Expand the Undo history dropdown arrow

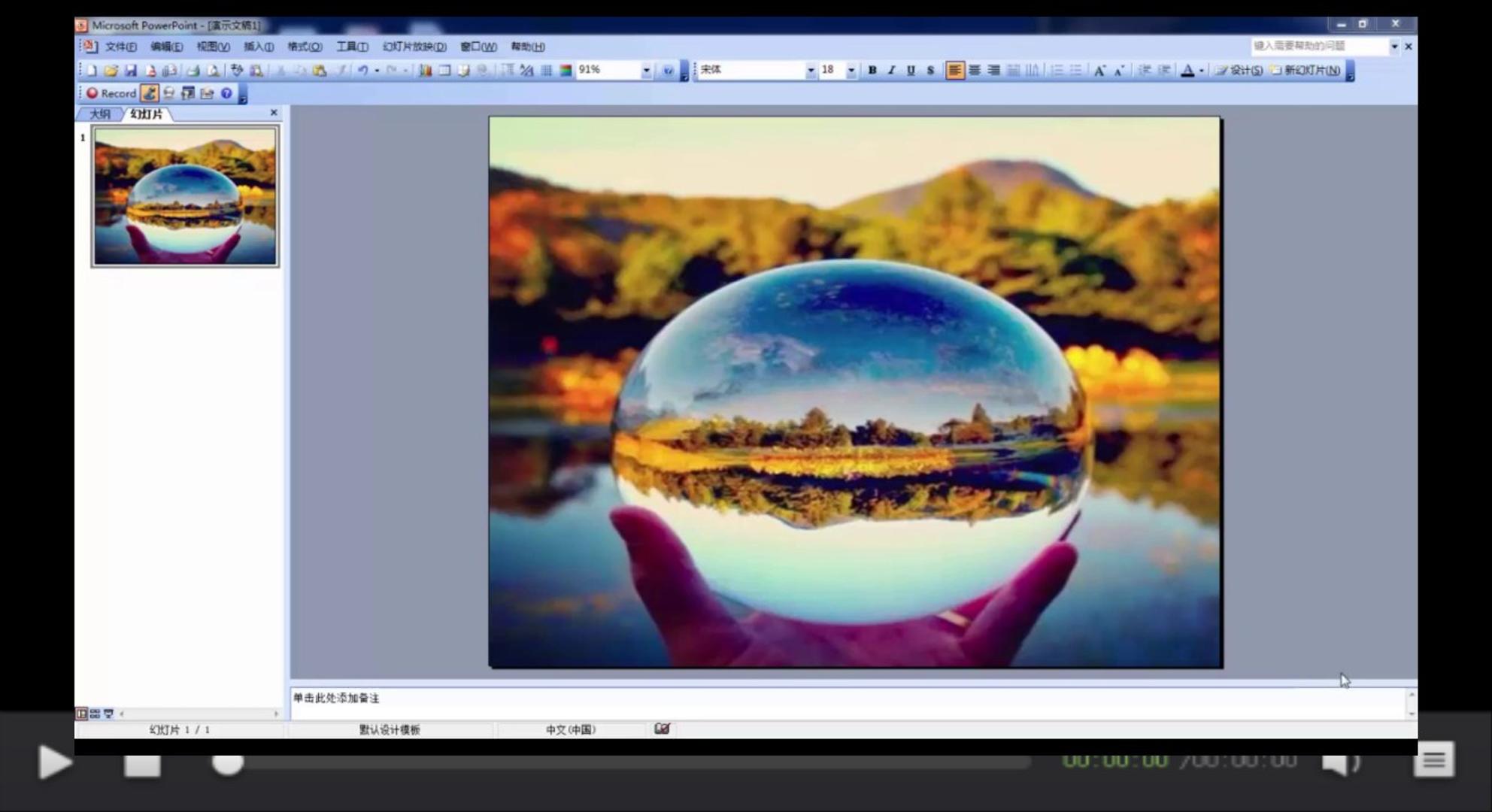tap(377, 70)
